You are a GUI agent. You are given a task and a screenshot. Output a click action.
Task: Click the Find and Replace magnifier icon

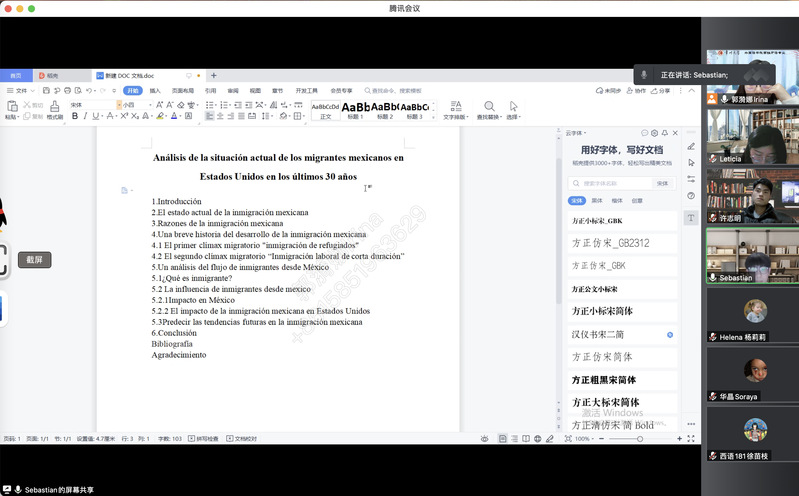[x=489, y=106]
